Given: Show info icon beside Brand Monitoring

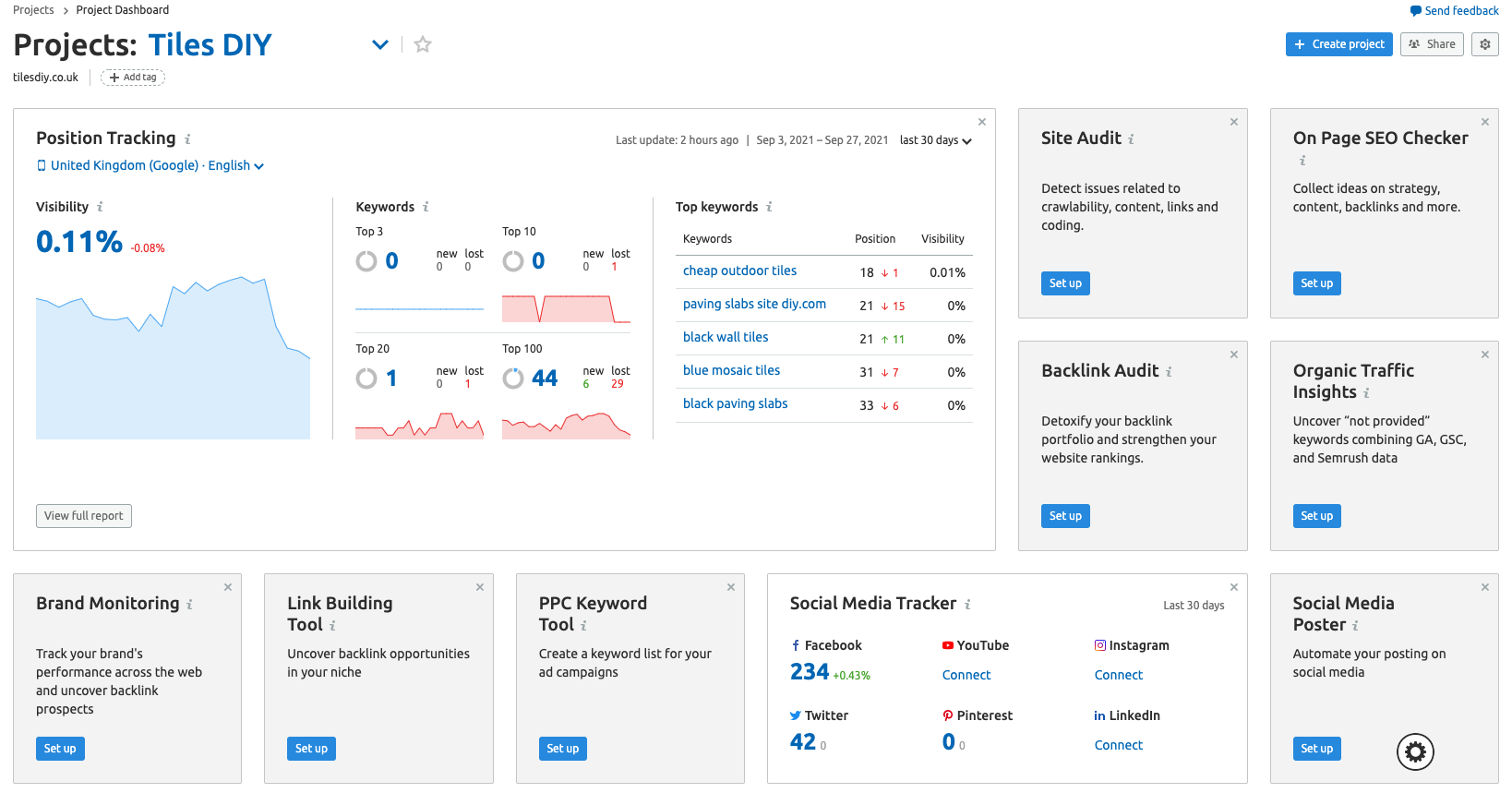Looking at the screenshot, I should pos(189,605).
